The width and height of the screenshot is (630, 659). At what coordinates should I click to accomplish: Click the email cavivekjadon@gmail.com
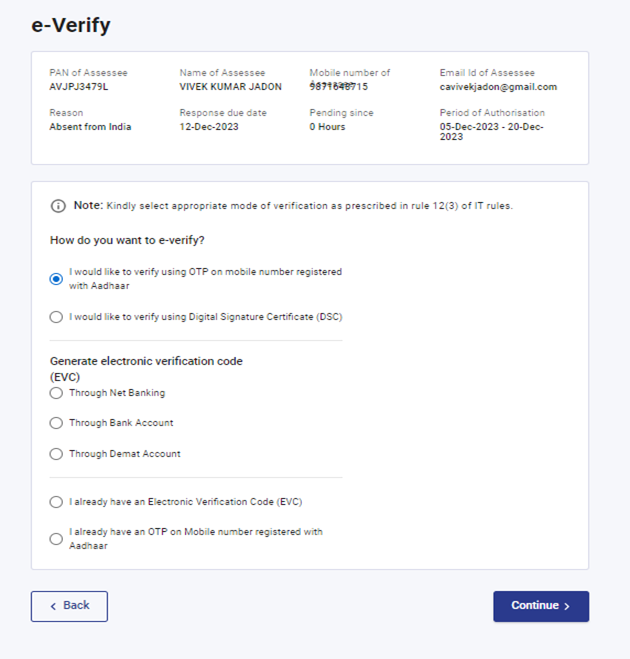point(498,87)
